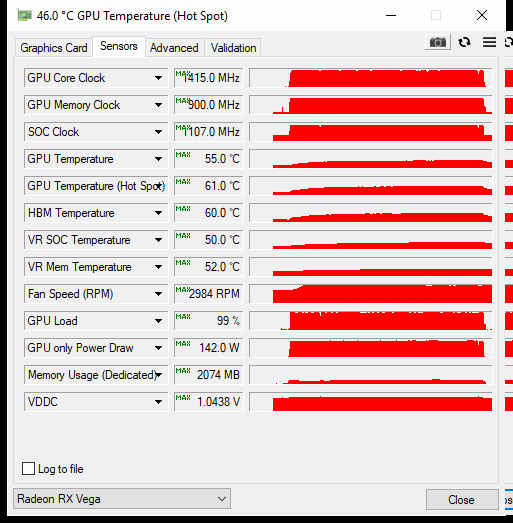The image size is (513, 523).
Task: Click the Fan Speed history graph
Action: (x=371, y=294)
